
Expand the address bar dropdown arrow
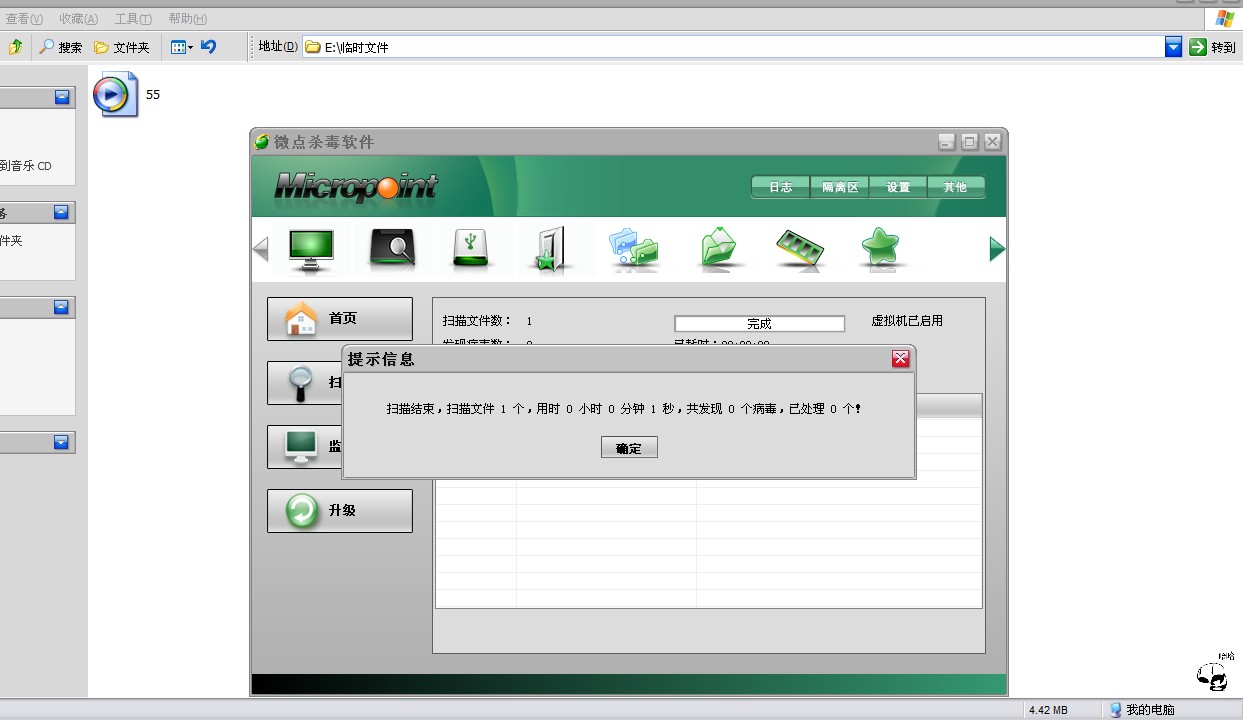point(1174,47)
